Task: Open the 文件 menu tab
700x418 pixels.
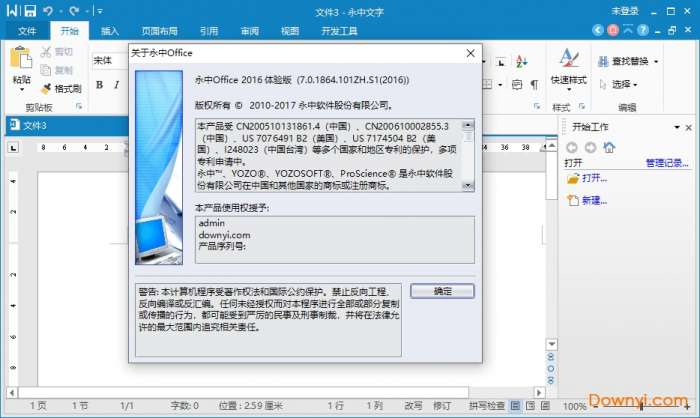Action: pos(27,31)
